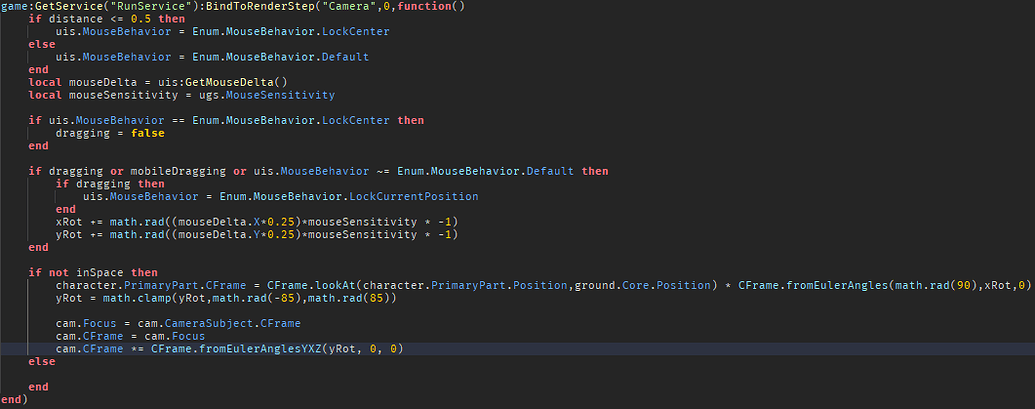Place cursor on the 0.5 number
Image resolution: width=1035 pixels, height=409 pixels.
(141, 19)
